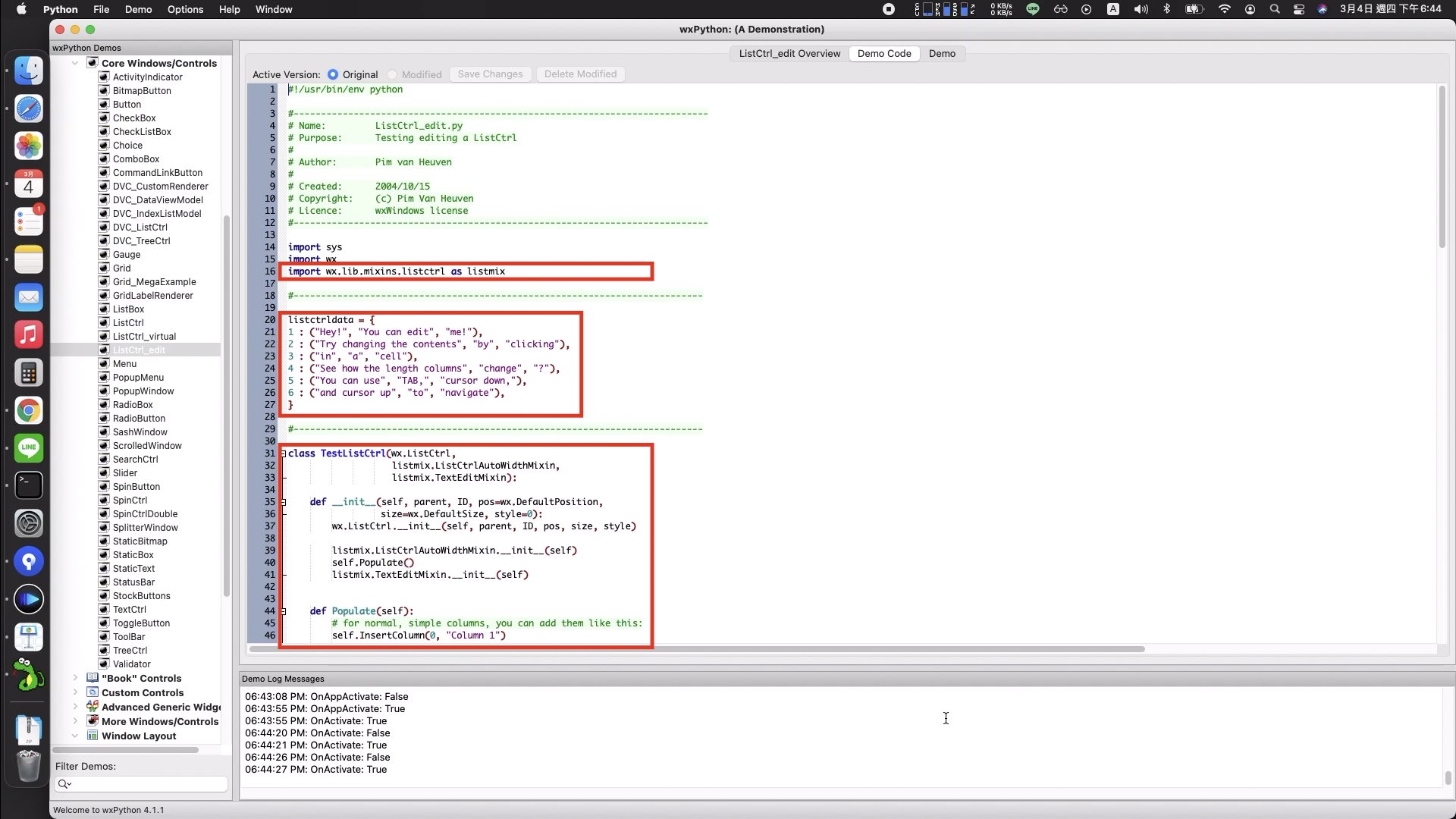Click the volume icon in menu bar
This screenshot has width=1456, height=819.
pyautogui.click(x=1141, y=9)
